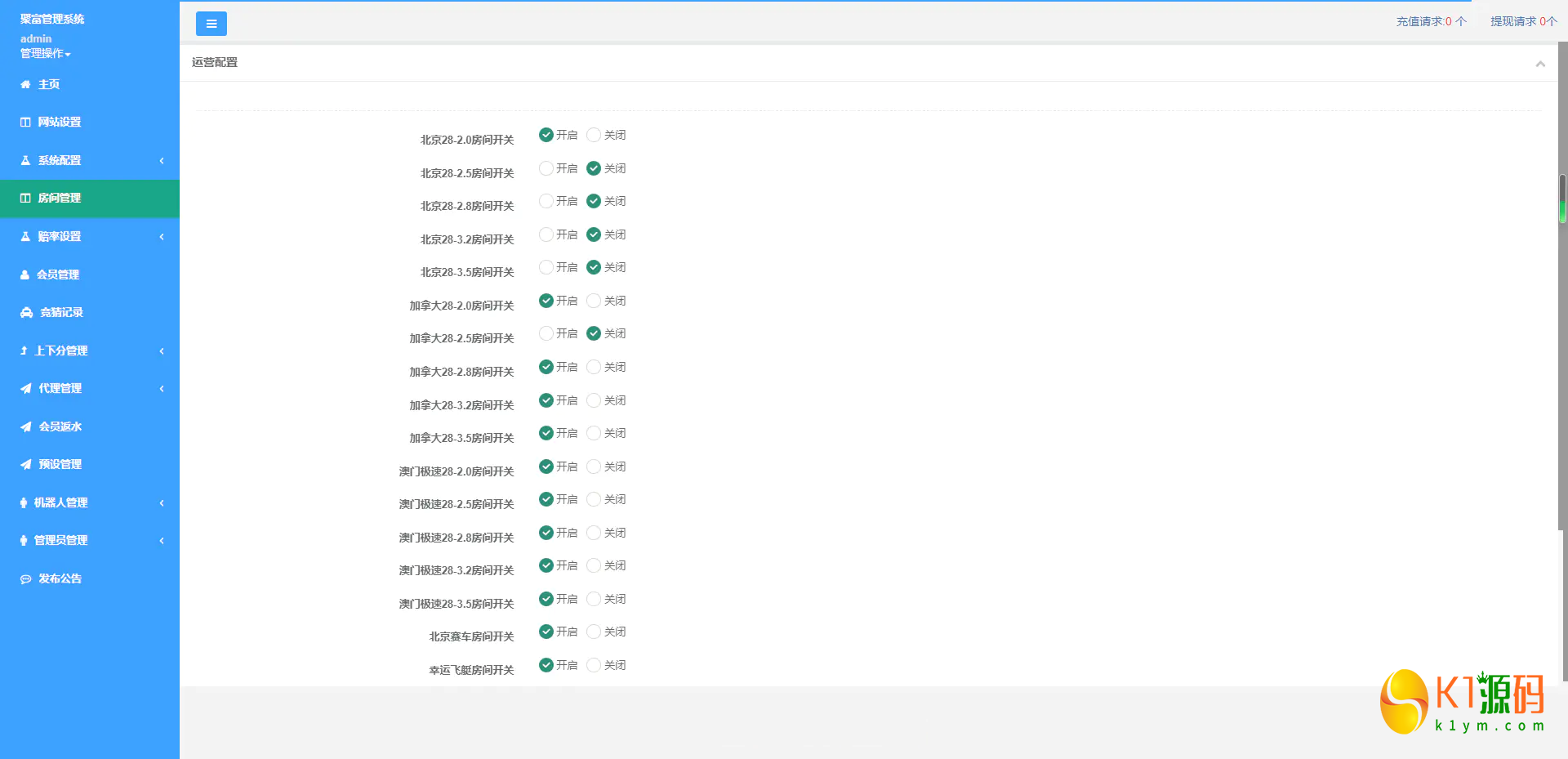Select 房间管理 in the sidebar
The width and height of the screenshot is (1568, 759).
coord(90,198)
